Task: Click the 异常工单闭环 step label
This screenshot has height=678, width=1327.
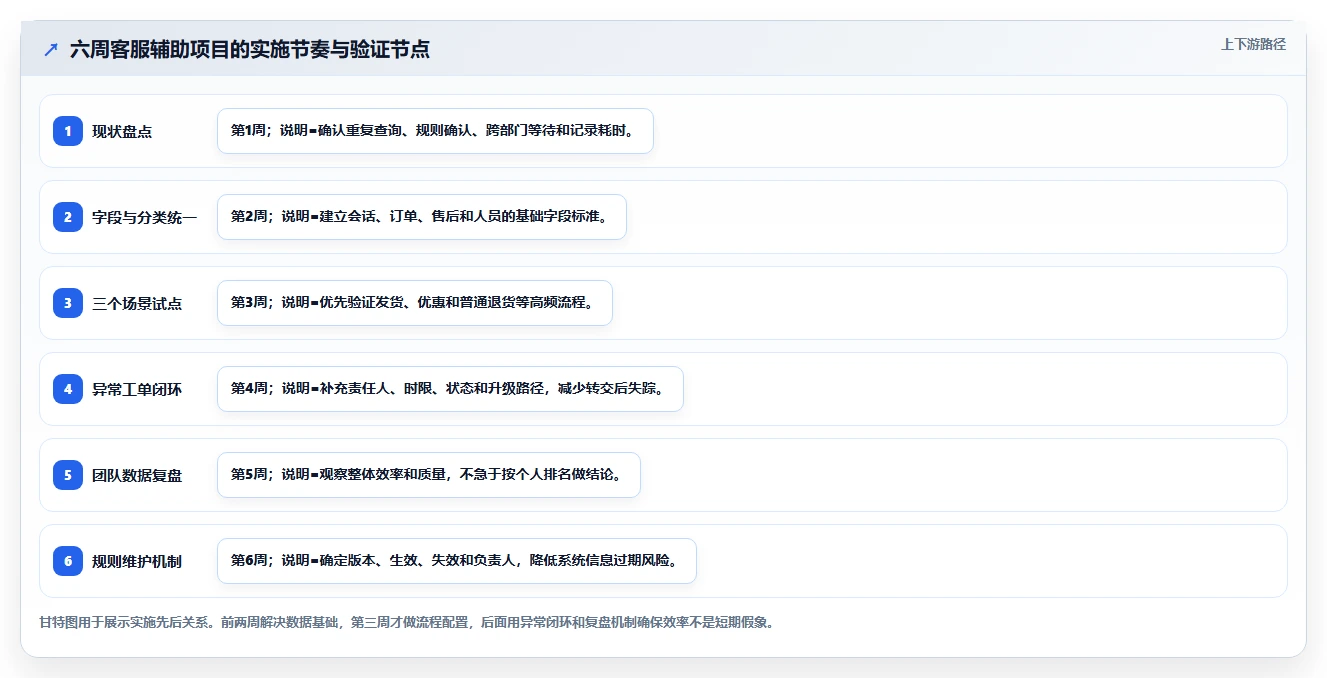Action: coord(137,389)
